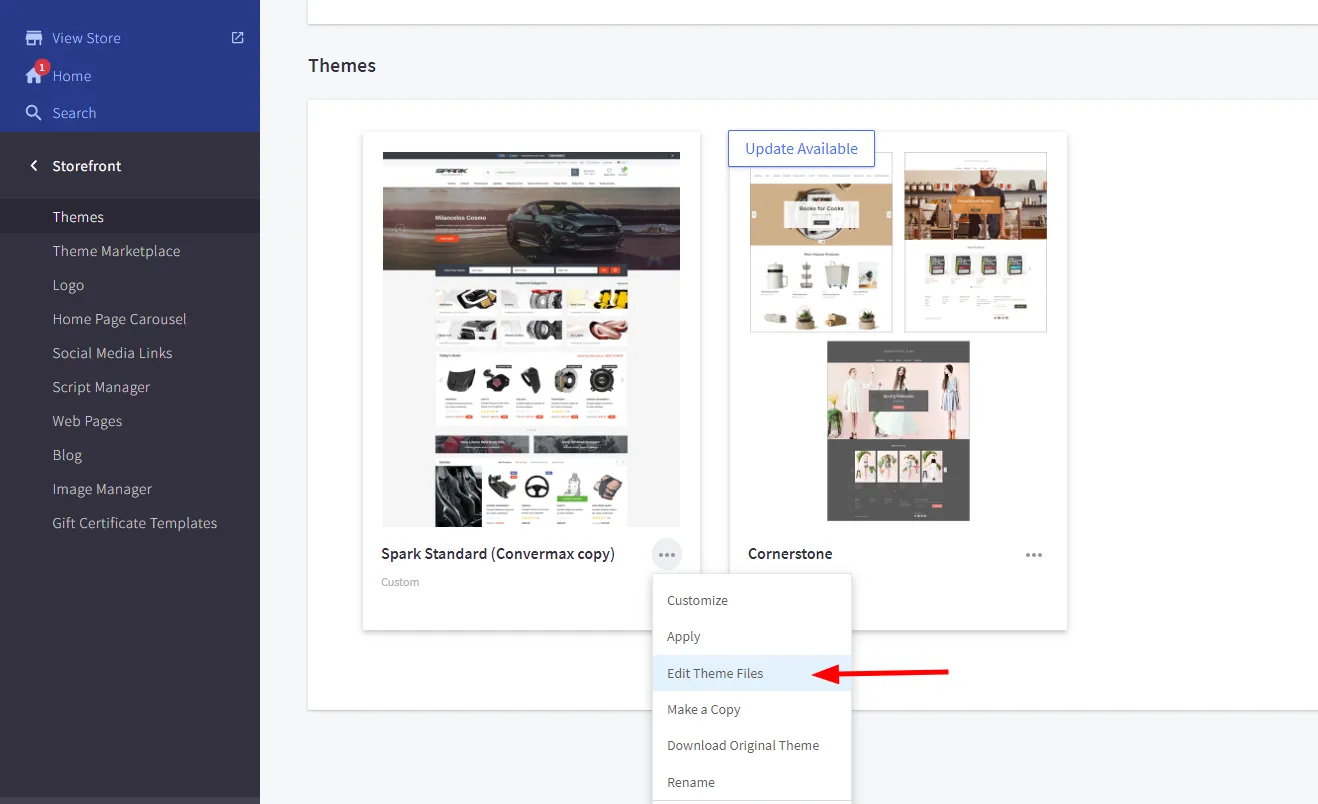Screen dimensions: 1318x804
Task: Open Gift Certificate Templates page
Action: click(134, 523)
